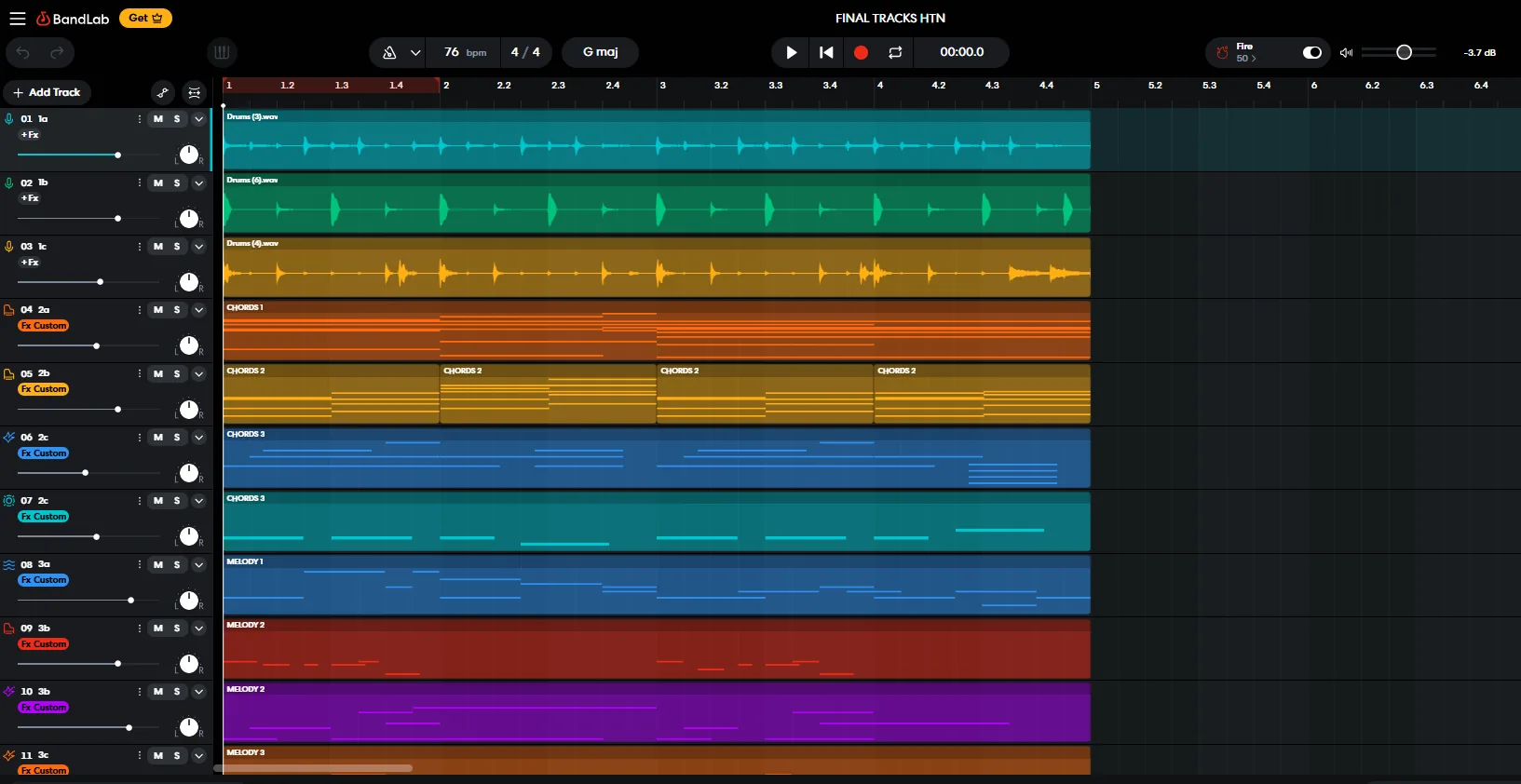The image size is (1521, 784).
Task: Select microphone icon of track 03 1c
Action: click(x=9, y=247)
